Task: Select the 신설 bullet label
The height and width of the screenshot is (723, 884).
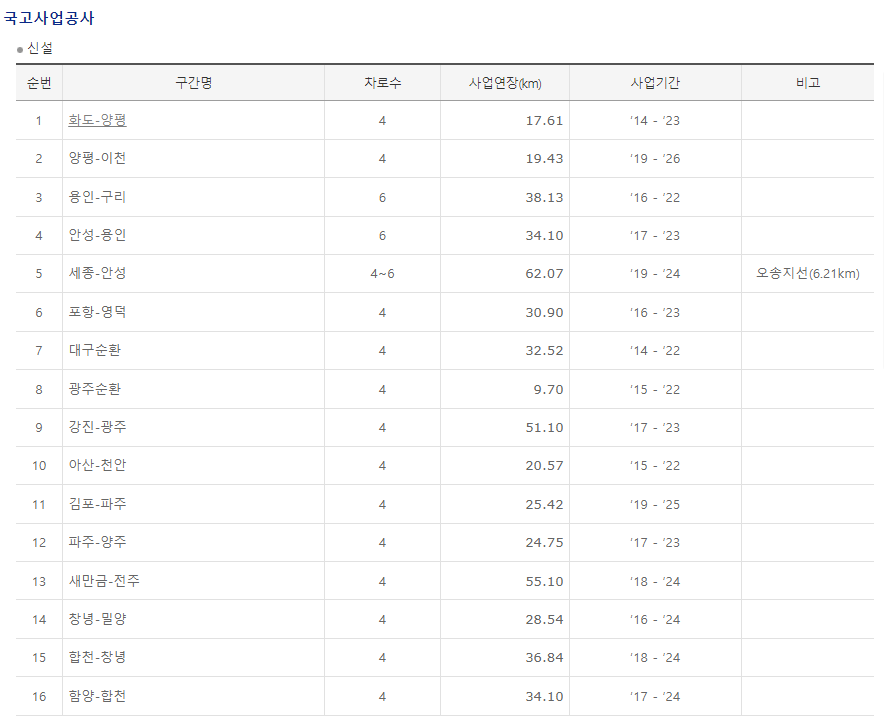Action: (x=40, y=49)
